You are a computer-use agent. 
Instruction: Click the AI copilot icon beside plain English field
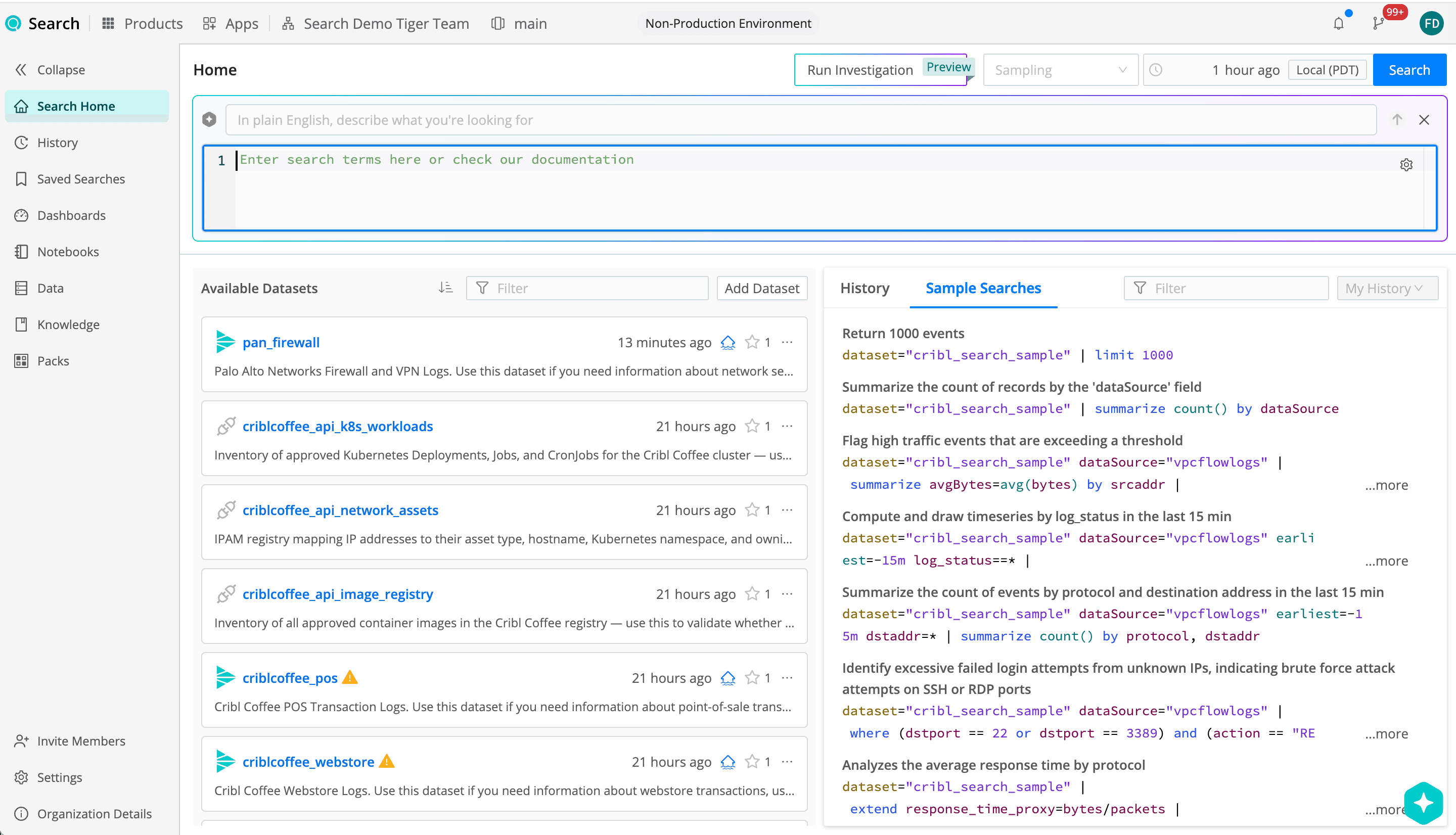(x=209, y=119)
